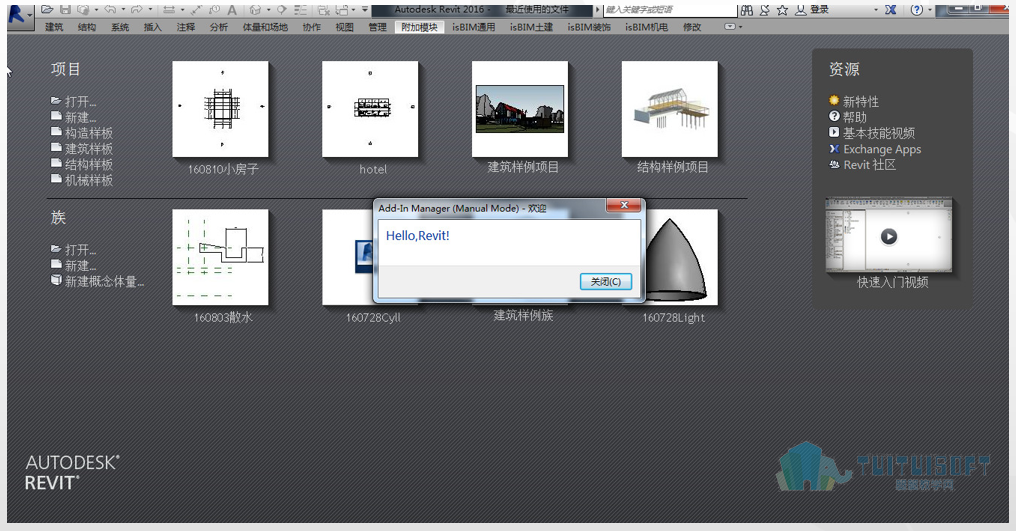Viewport: 1016px width, 531px height.
Task: Switch to the isBIM机电 ribbon tab
Action: point(646,27)
